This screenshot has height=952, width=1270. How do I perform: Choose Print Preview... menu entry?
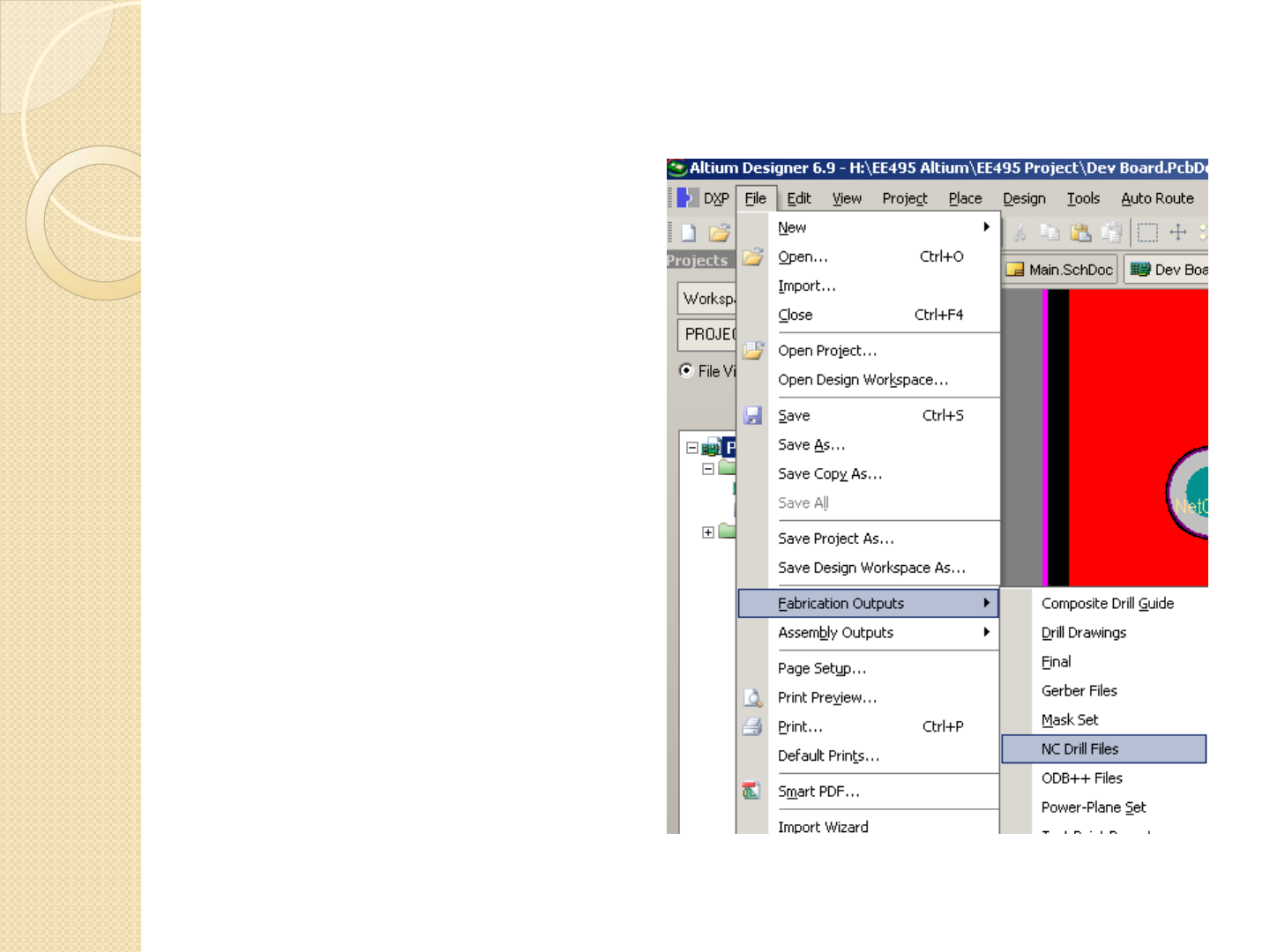tap(869, 697)
